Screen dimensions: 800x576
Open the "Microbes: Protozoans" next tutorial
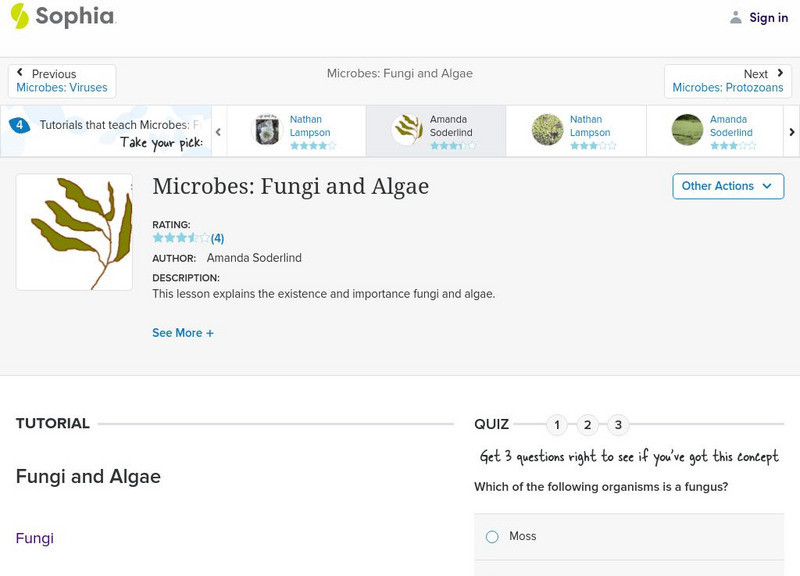728,84
